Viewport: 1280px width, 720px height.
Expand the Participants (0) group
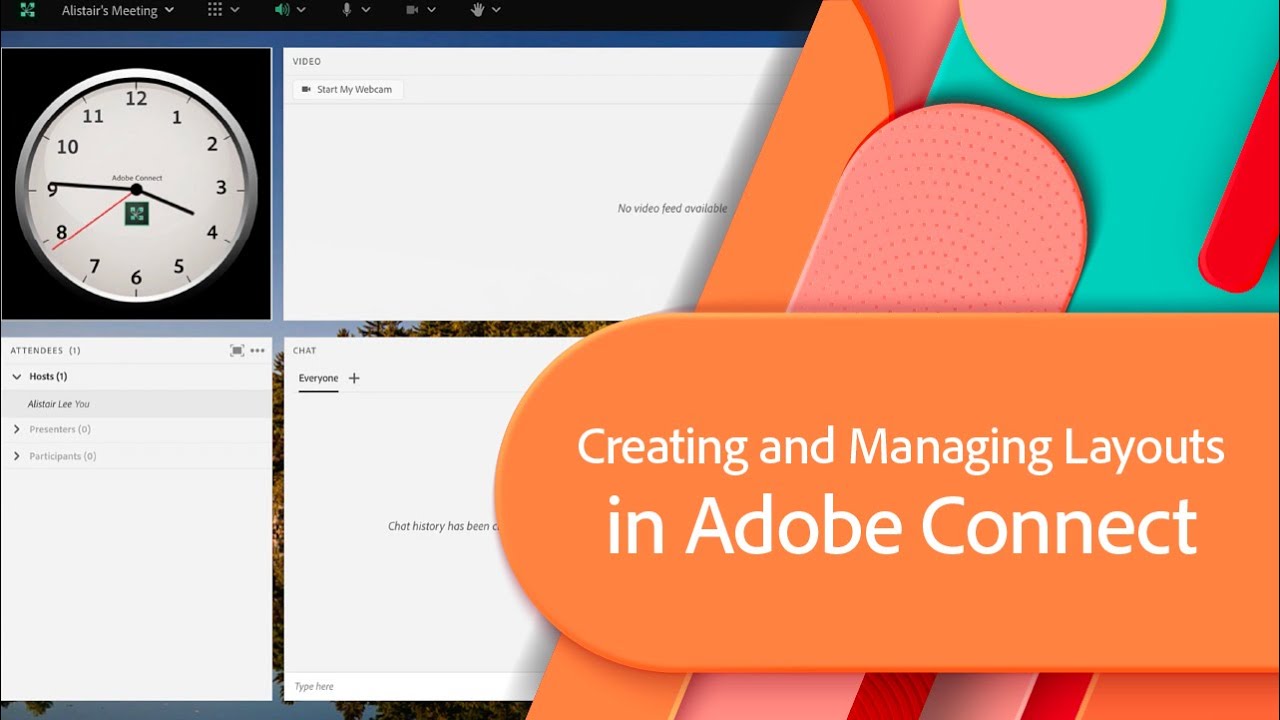click(x=17, y=456)
